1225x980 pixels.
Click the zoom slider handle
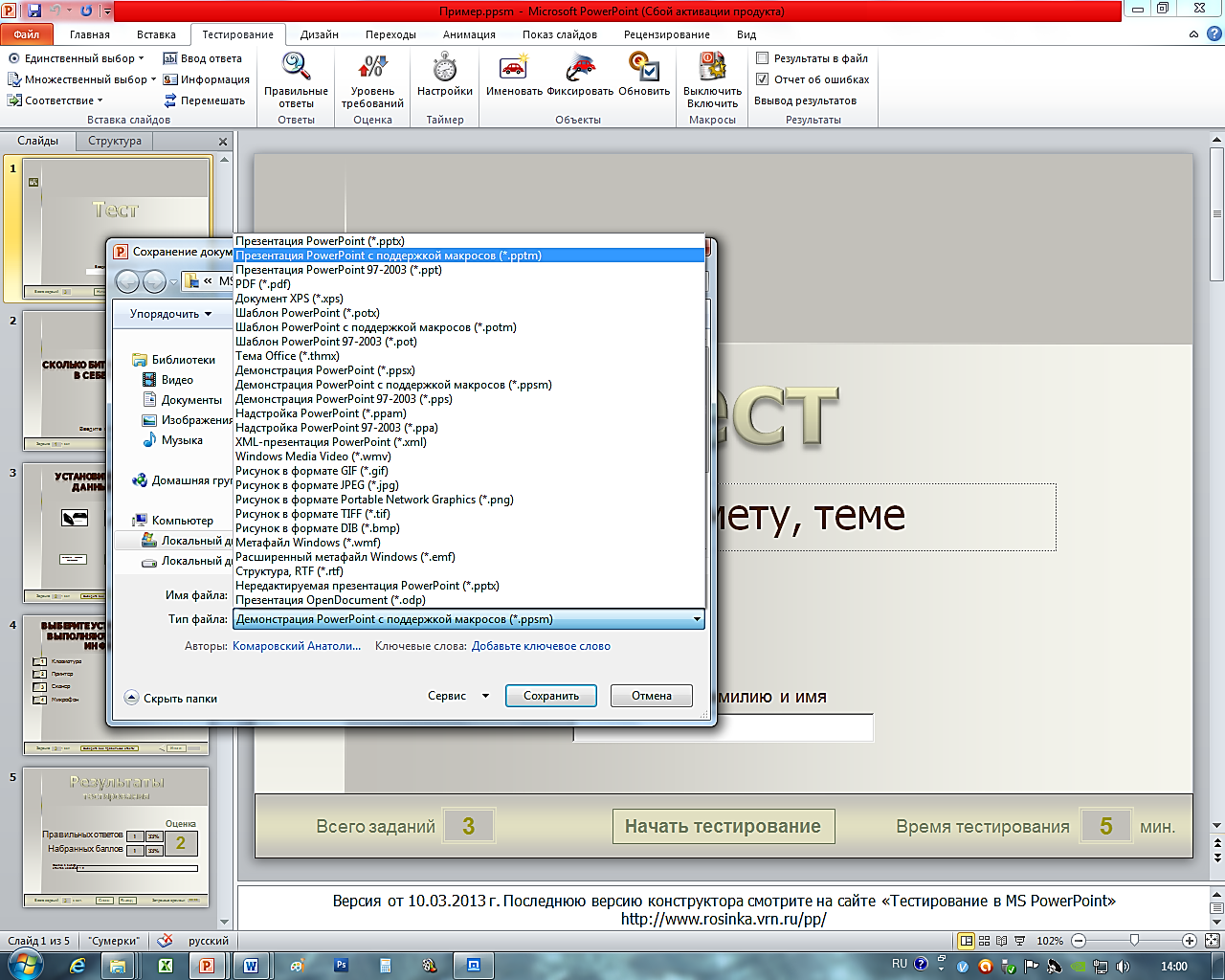(x=1134, y=941)
